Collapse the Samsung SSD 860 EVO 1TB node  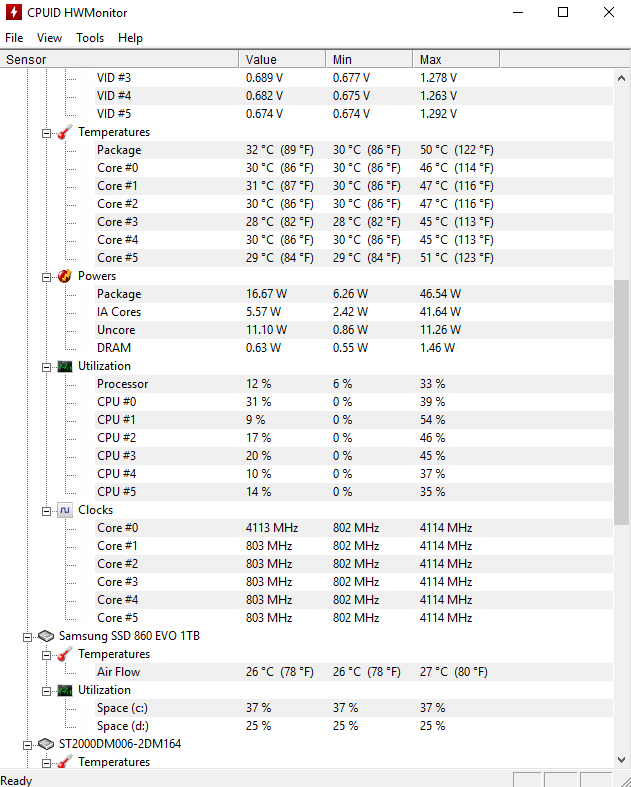pyautogui.click(x=27, y=636)
